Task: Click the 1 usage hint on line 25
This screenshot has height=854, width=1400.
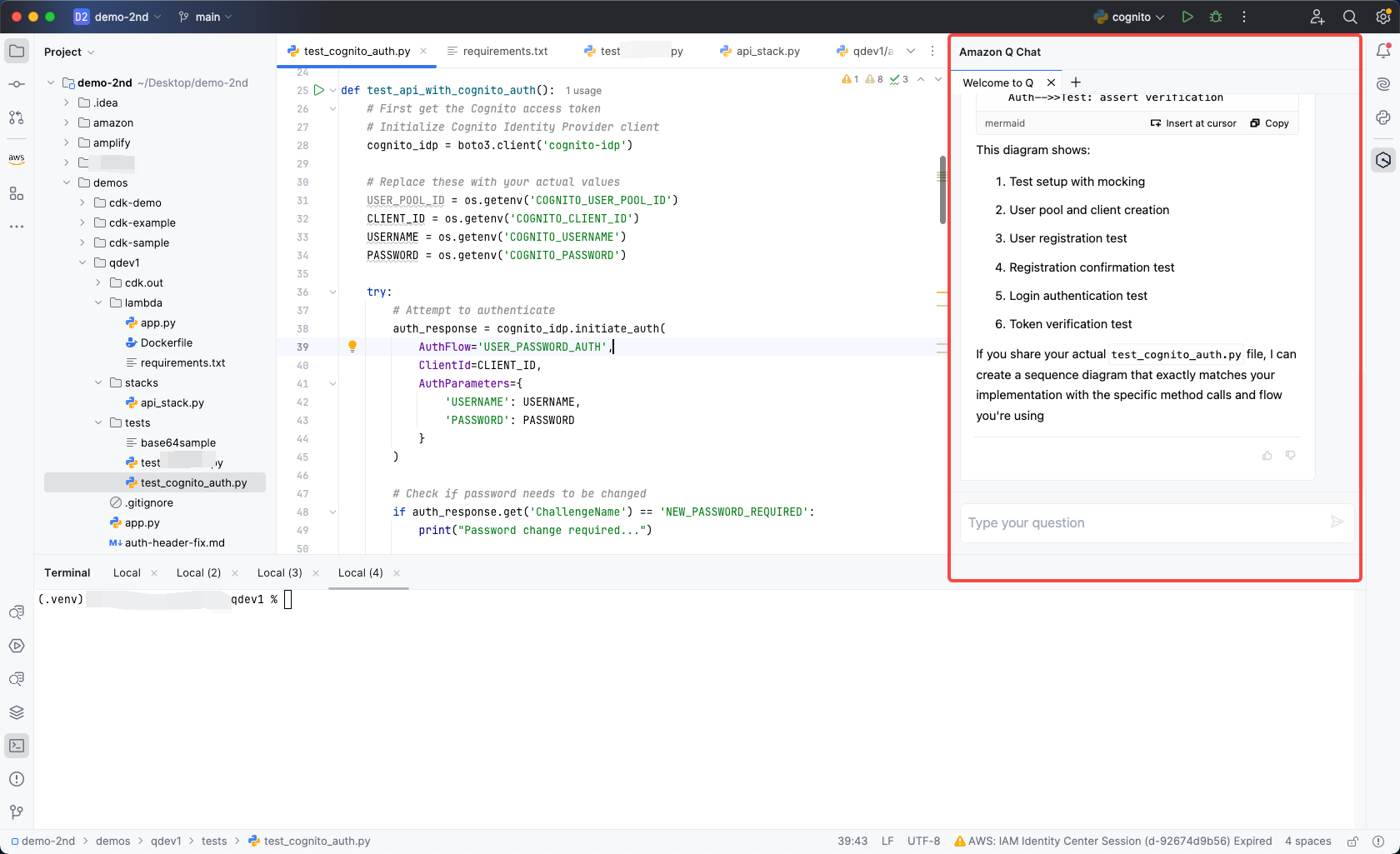Action: (583, 91)
